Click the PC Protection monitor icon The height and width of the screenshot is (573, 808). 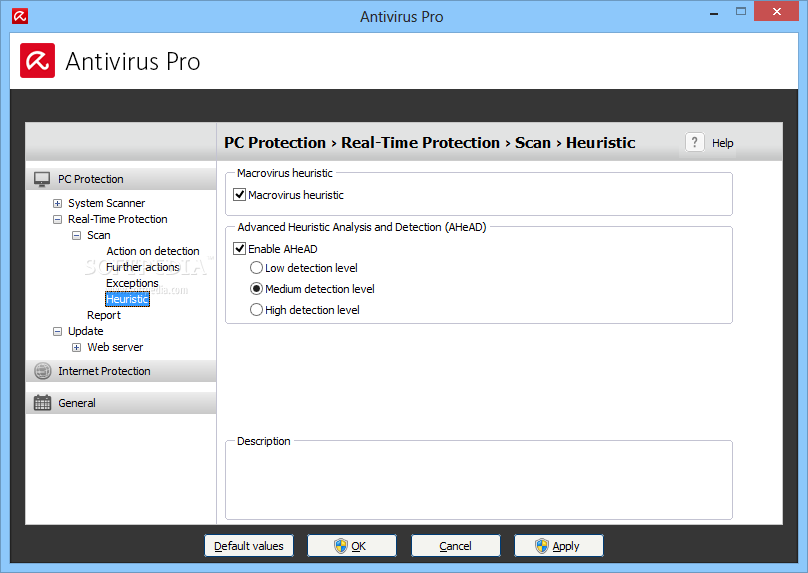42,179
